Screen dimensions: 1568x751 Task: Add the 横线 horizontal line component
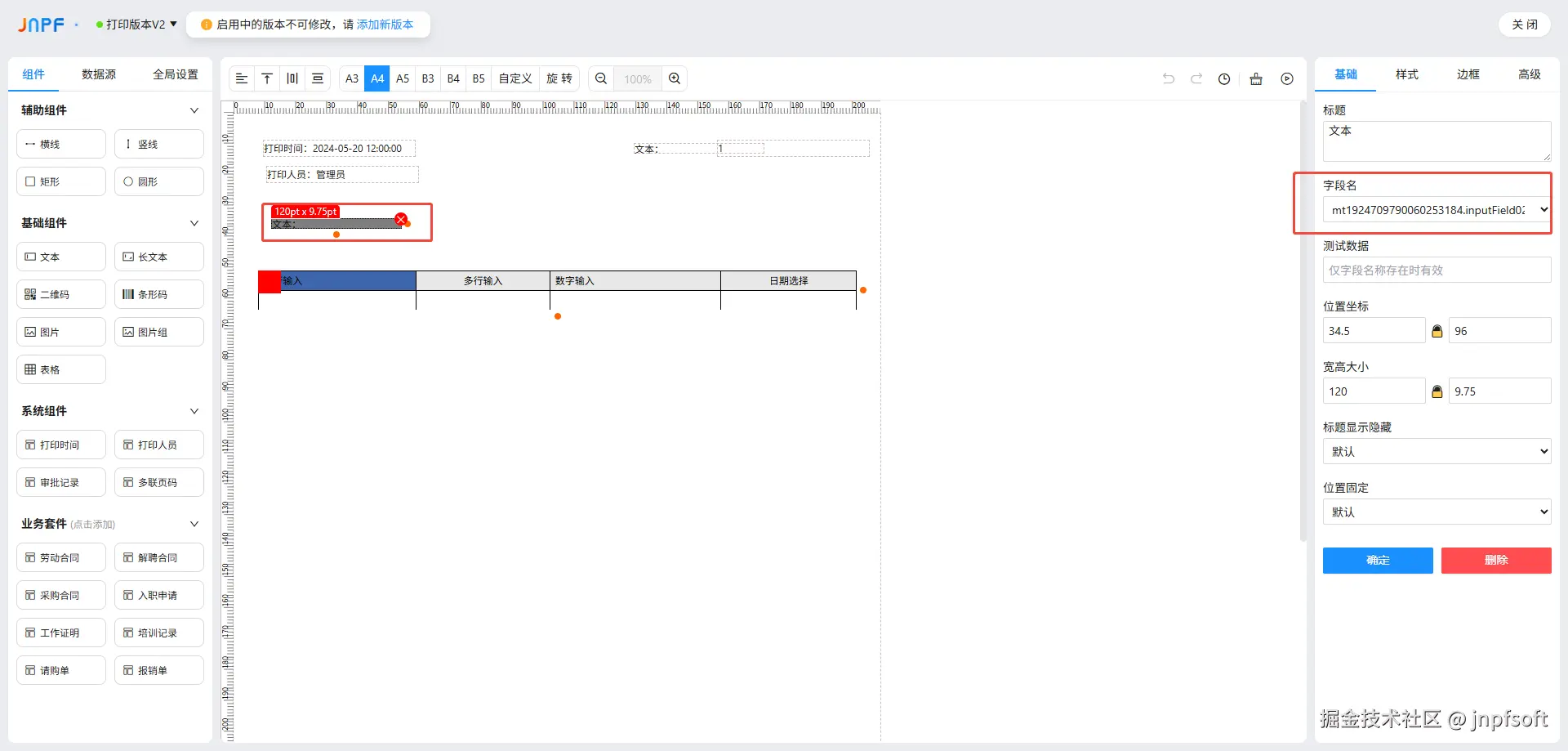(61, 144)
